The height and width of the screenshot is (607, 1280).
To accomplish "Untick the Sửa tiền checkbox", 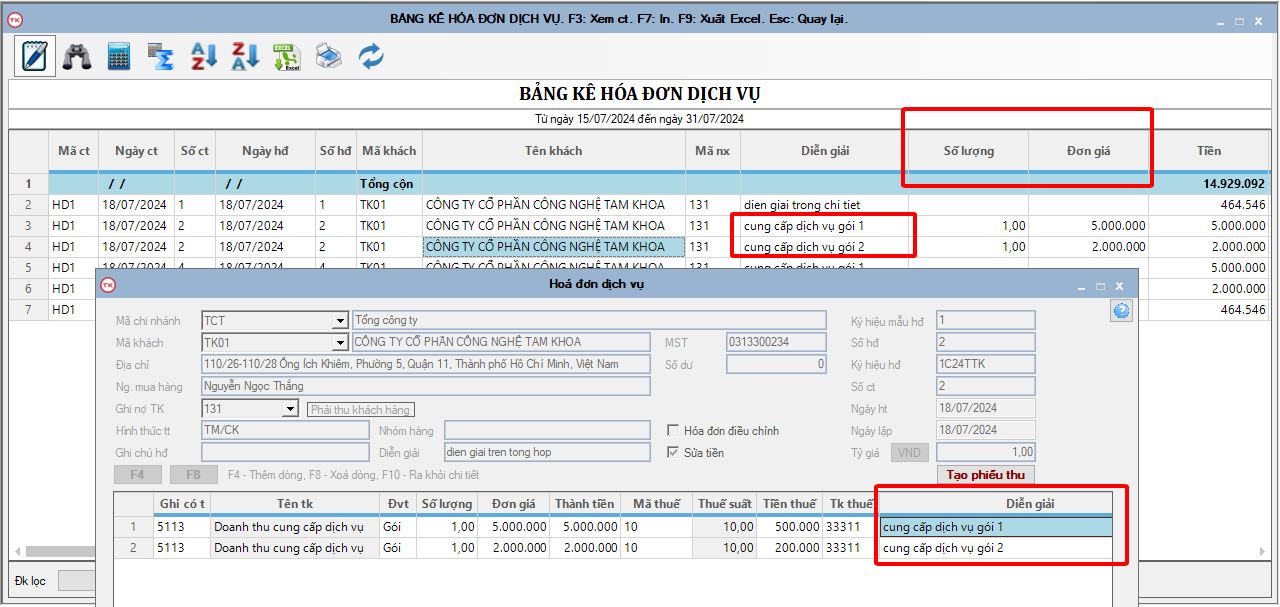I will (673, 453).
